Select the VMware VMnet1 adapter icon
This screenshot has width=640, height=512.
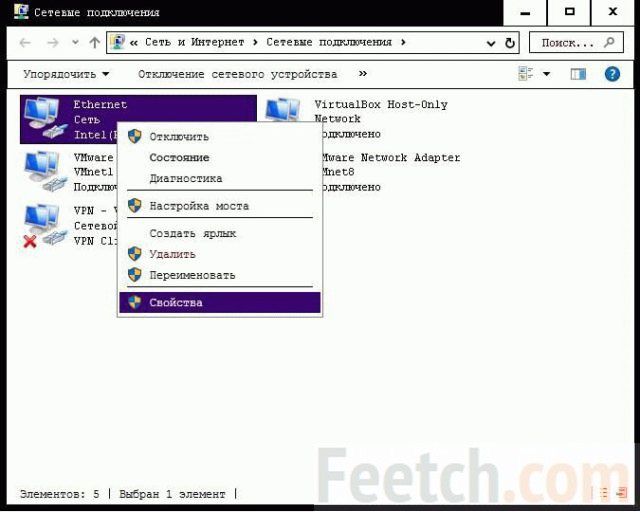pos(45,171)
